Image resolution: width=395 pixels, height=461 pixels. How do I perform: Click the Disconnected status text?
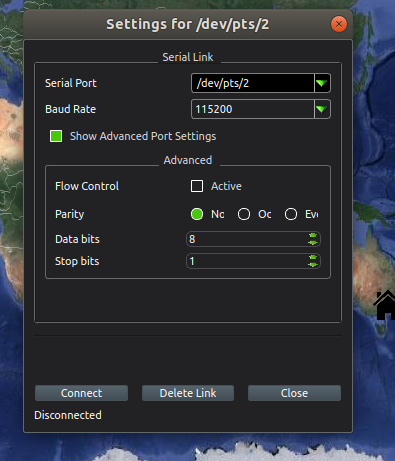click(68, 415)
